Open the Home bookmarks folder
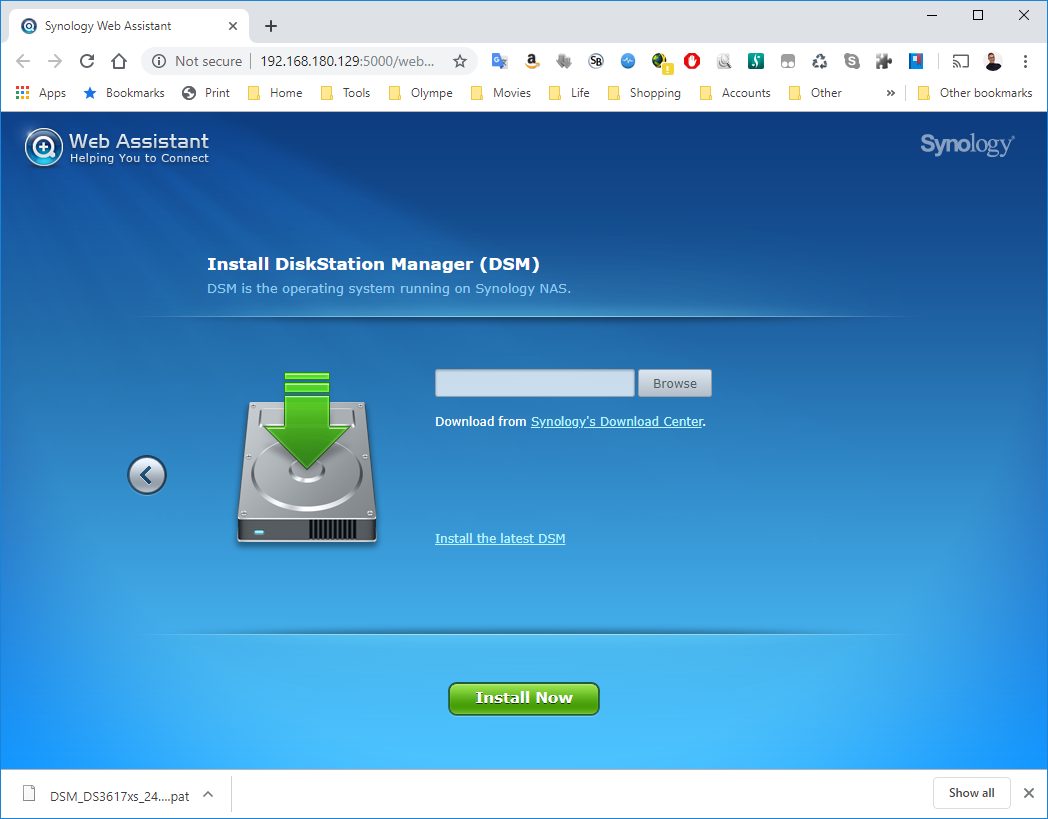This screenshot has height=819, width=1048. (x=275, y=93)
